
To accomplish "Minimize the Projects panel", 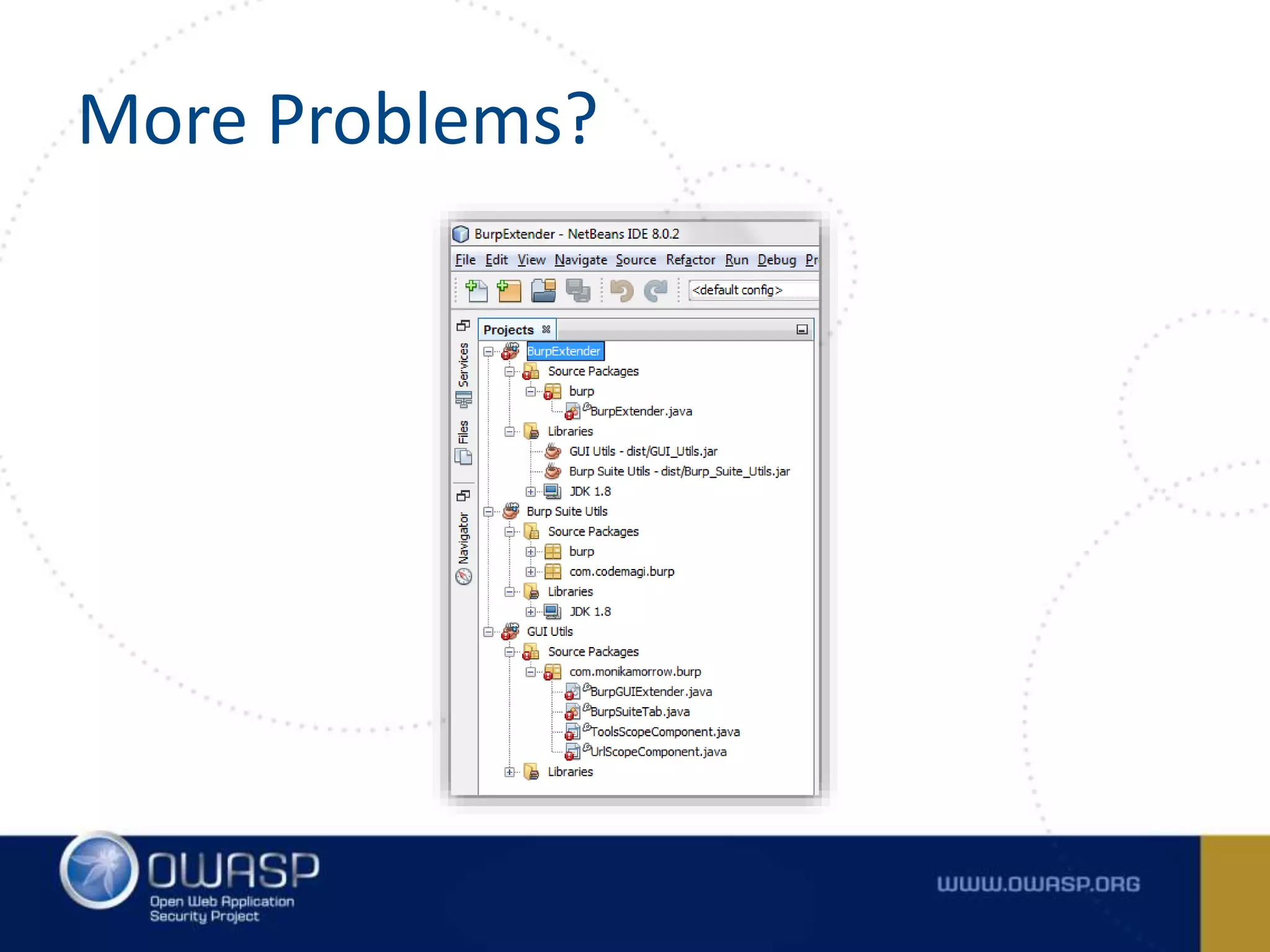I will point(802,330).
